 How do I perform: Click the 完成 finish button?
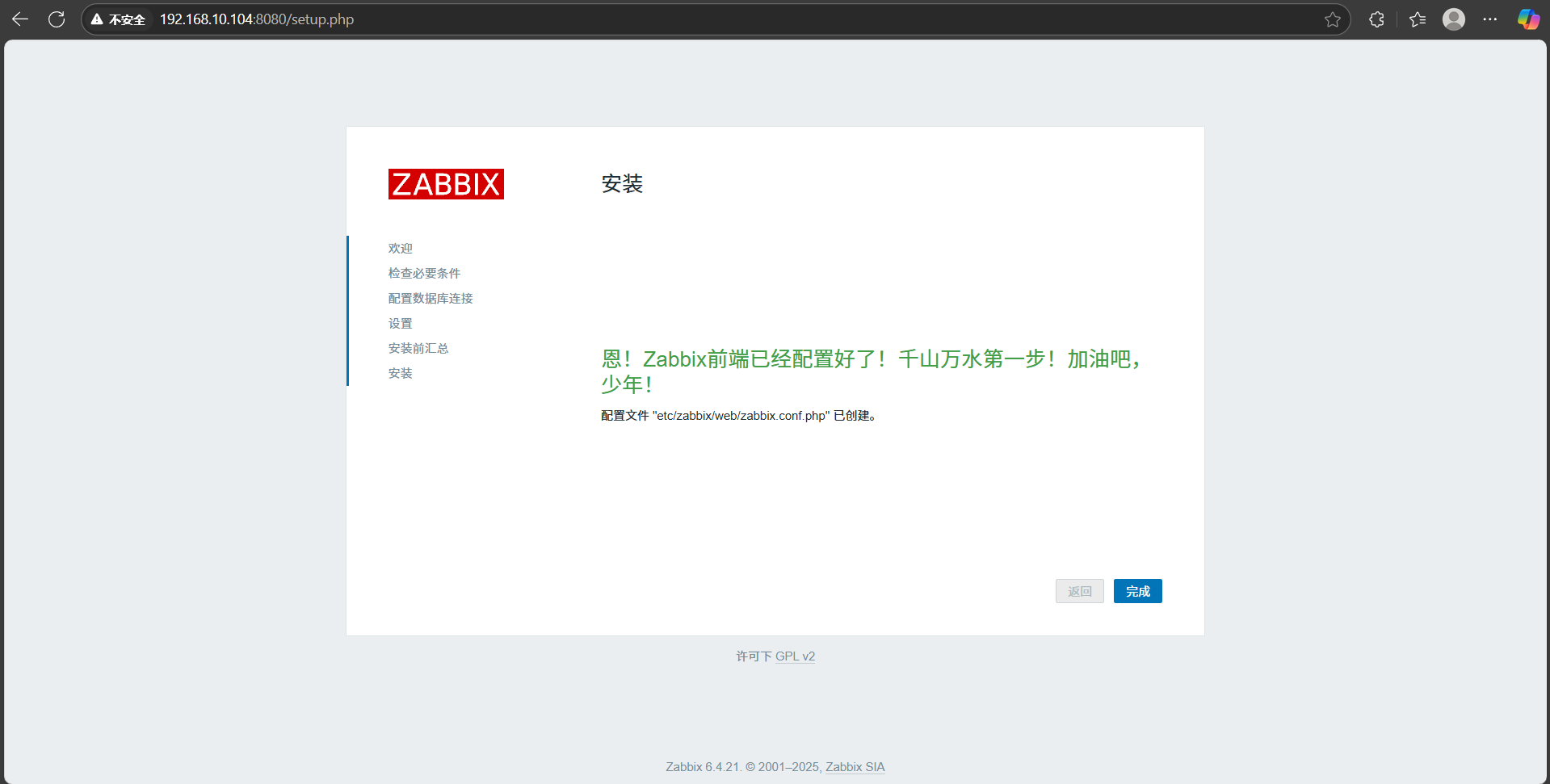click(1137, 591)
